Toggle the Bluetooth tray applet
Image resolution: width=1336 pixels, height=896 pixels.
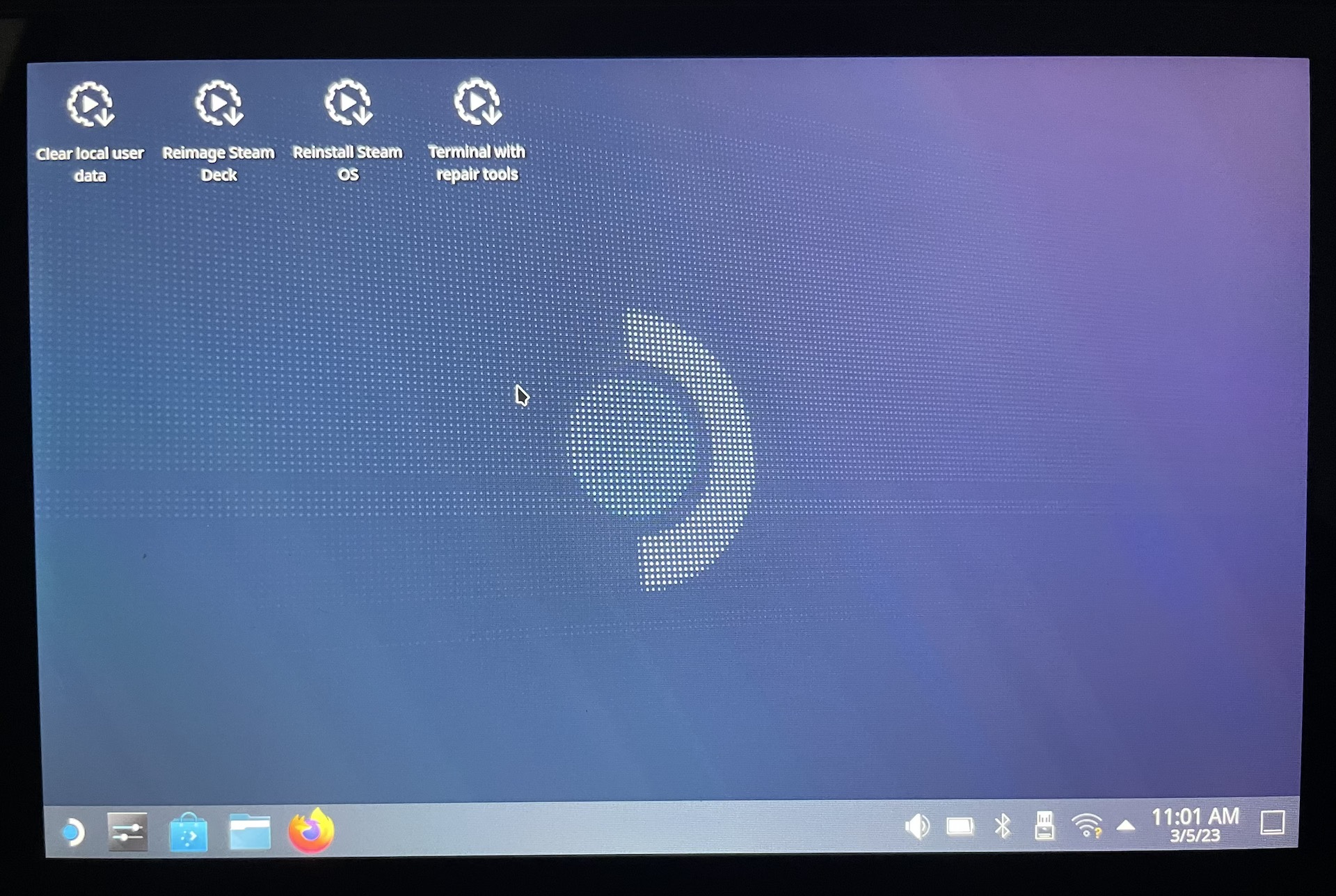click(x=1003, y=826)
